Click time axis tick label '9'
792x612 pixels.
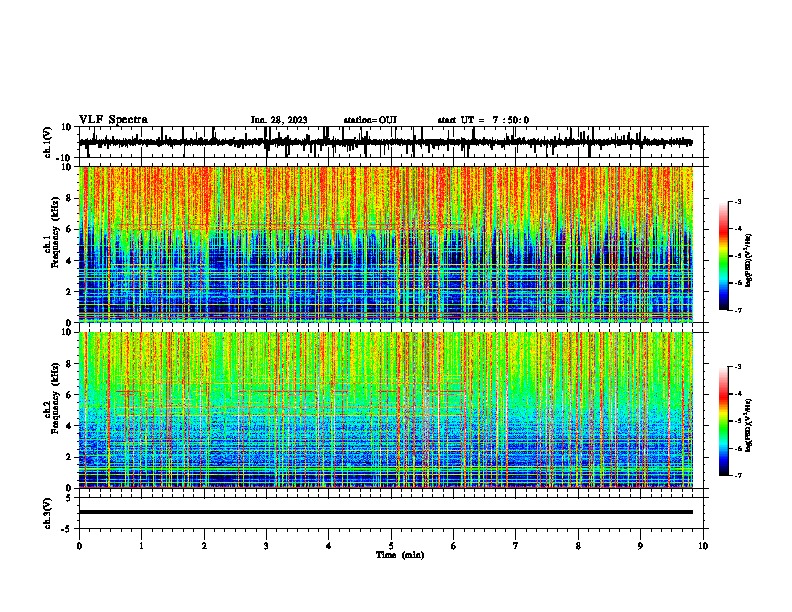pyautogui.click(x=640, y=546)
